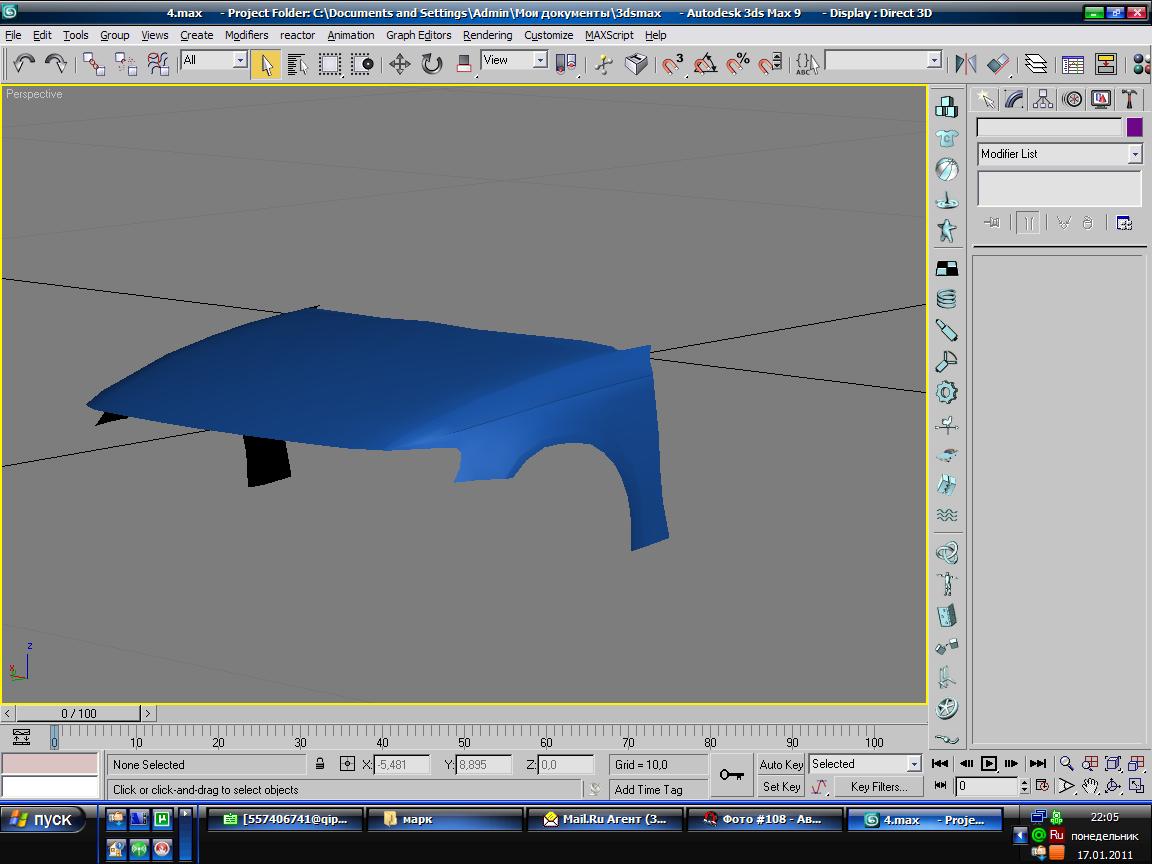
Task: Click the purple object color swatch
Action: 1134,127
